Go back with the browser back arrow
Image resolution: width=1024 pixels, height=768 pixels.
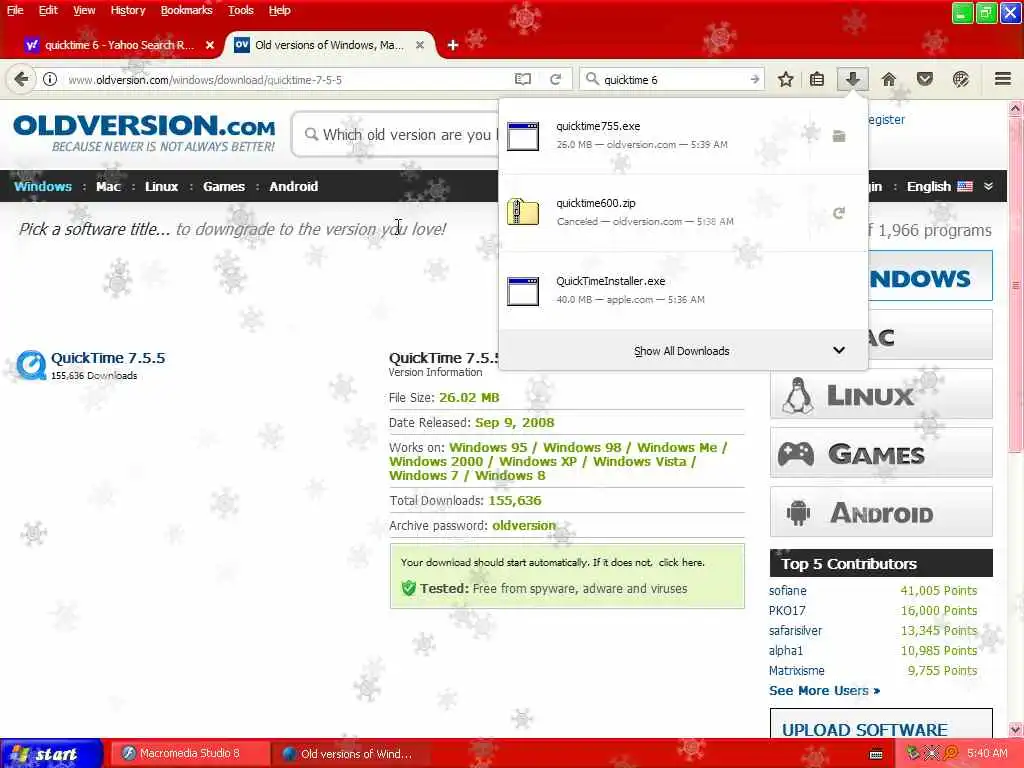click(x=21, y=80)
